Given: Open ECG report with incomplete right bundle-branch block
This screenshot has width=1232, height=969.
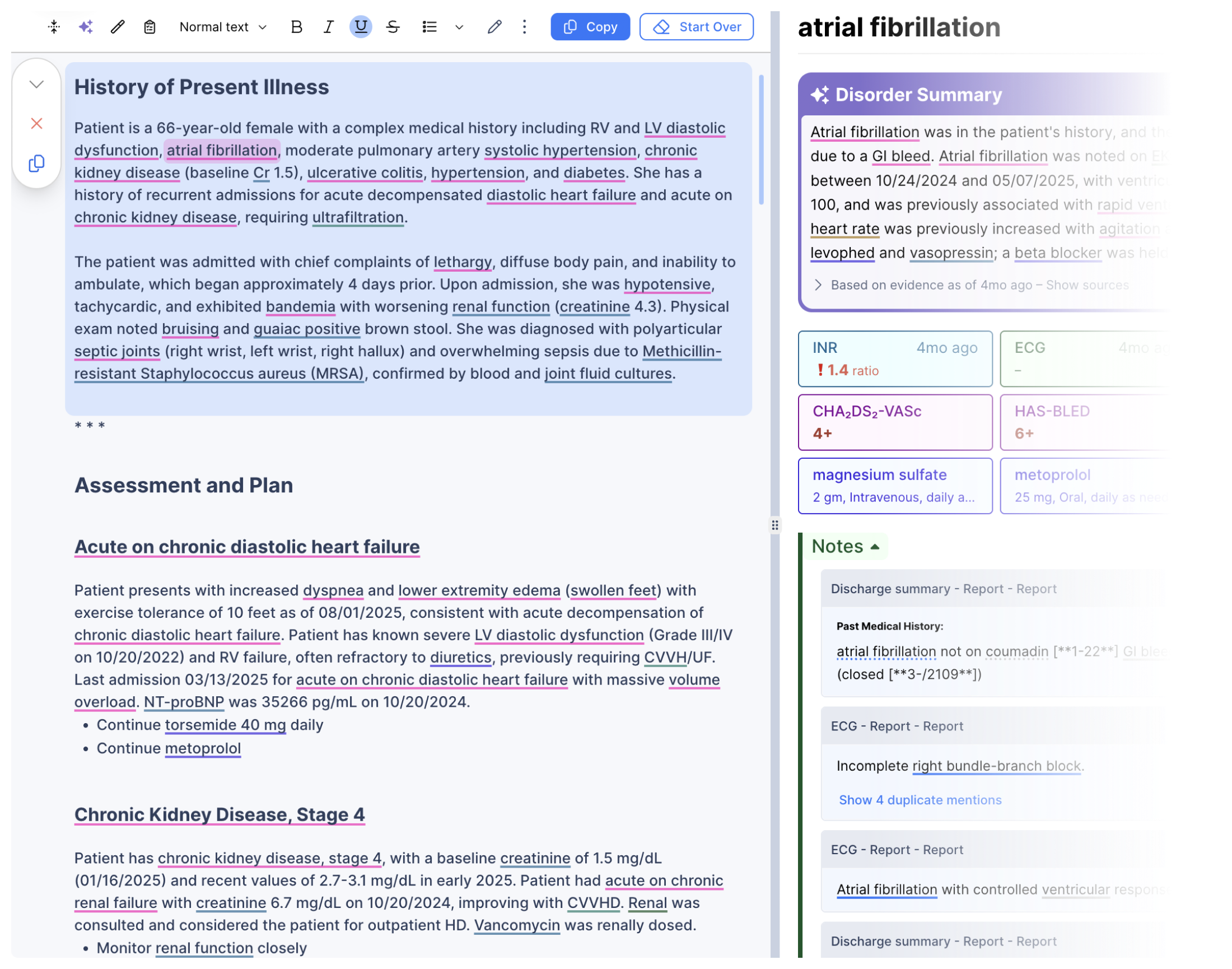Looking at the screenshot, I should [994, 763].
